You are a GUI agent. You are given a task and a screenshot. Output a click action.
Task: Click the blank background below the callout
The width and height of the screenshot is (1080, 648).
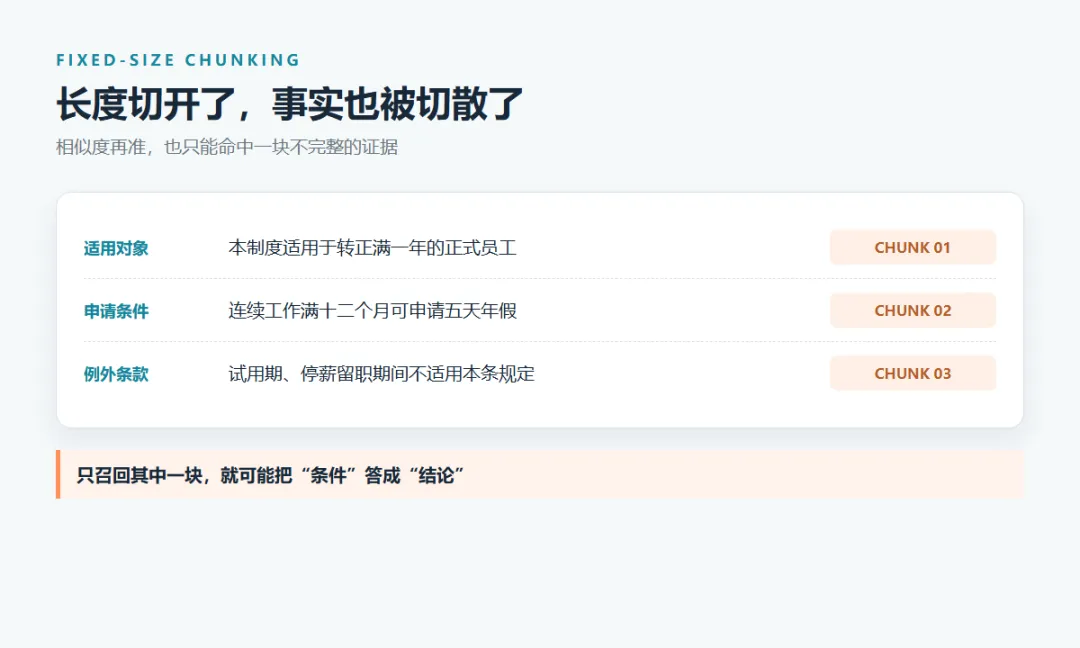540,572
